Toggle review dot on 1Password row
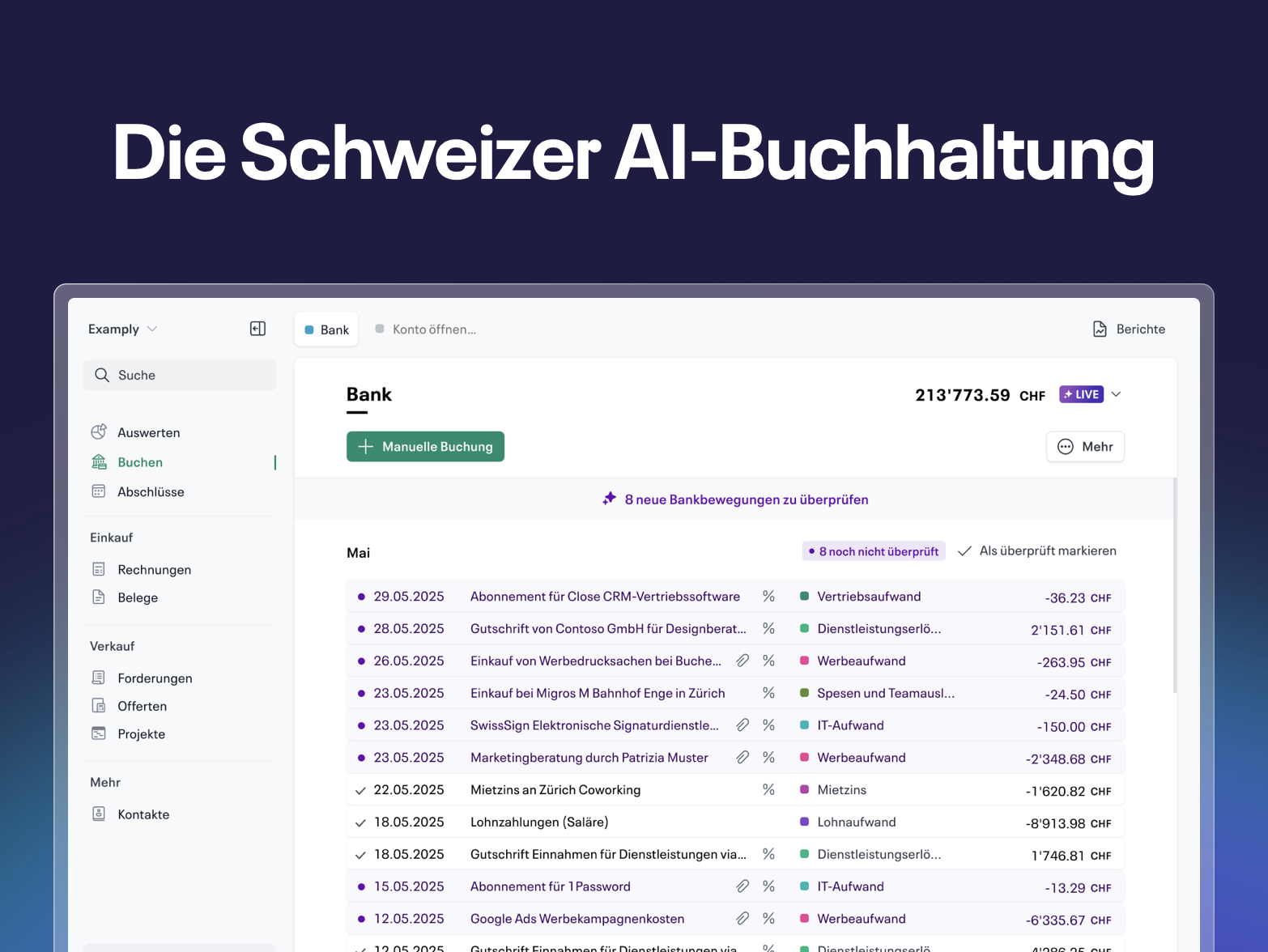 pyautogui.click(x=361, y=886)
